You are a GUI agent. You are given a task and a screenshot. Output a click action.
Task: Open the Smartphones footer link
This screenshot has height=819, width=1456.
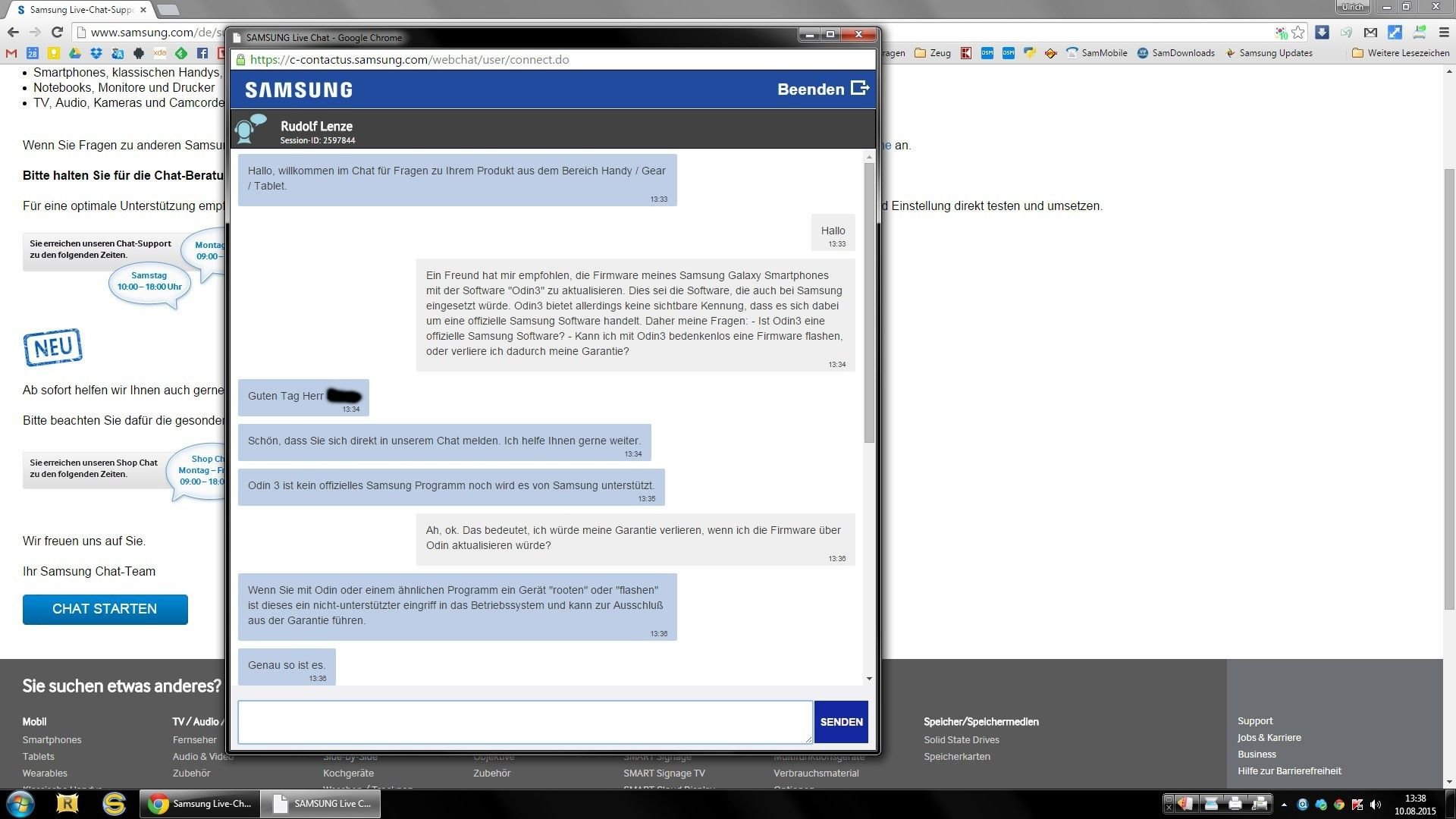52,740
